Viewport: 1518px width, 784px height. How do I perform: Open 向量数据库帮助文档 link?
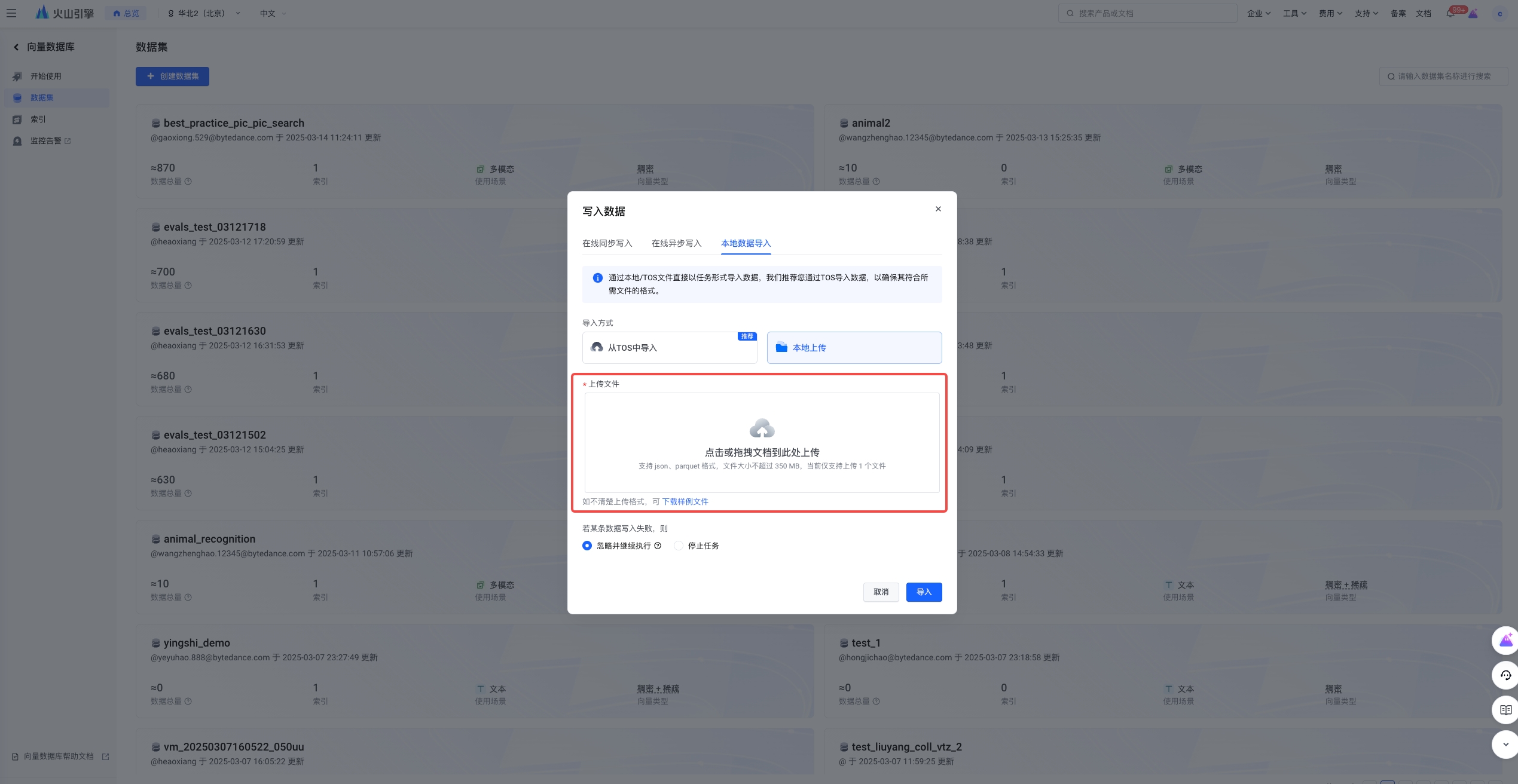click(x=60, y=757)
